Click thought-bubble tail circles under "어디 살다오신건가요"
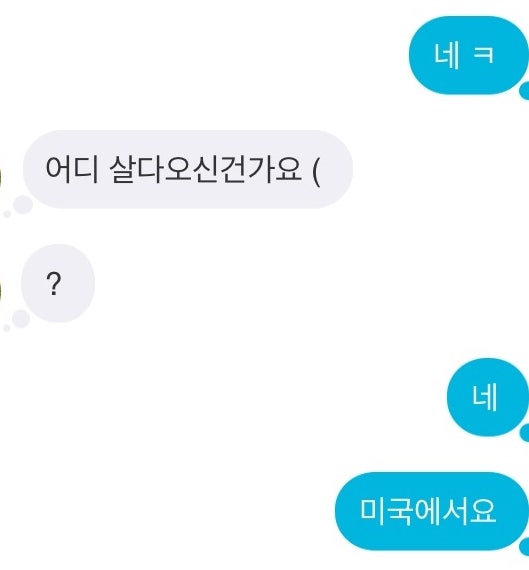The height and width of the screenshot is (570, 529). [x=18, y=207]
